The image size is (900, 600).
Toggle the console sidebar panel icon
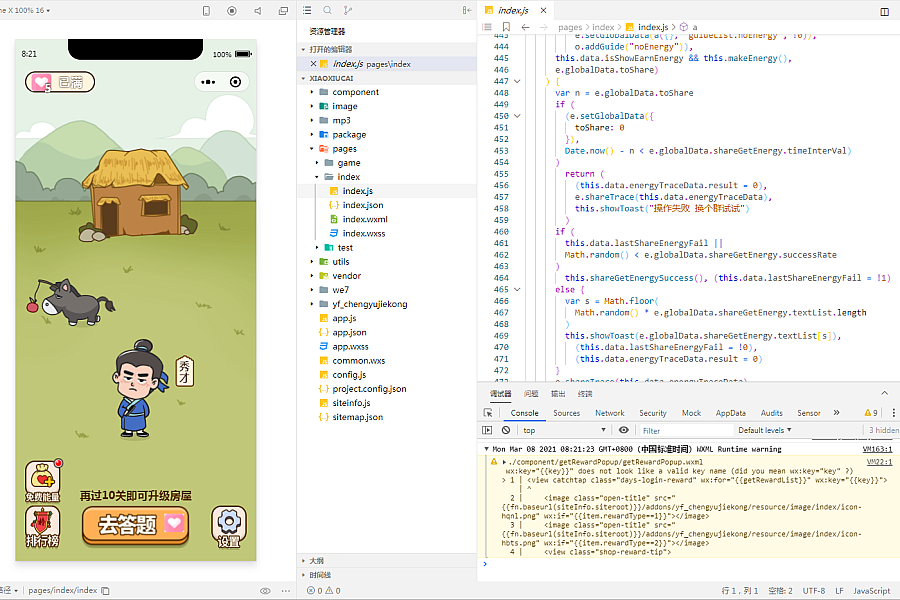(x=488, y=430)
